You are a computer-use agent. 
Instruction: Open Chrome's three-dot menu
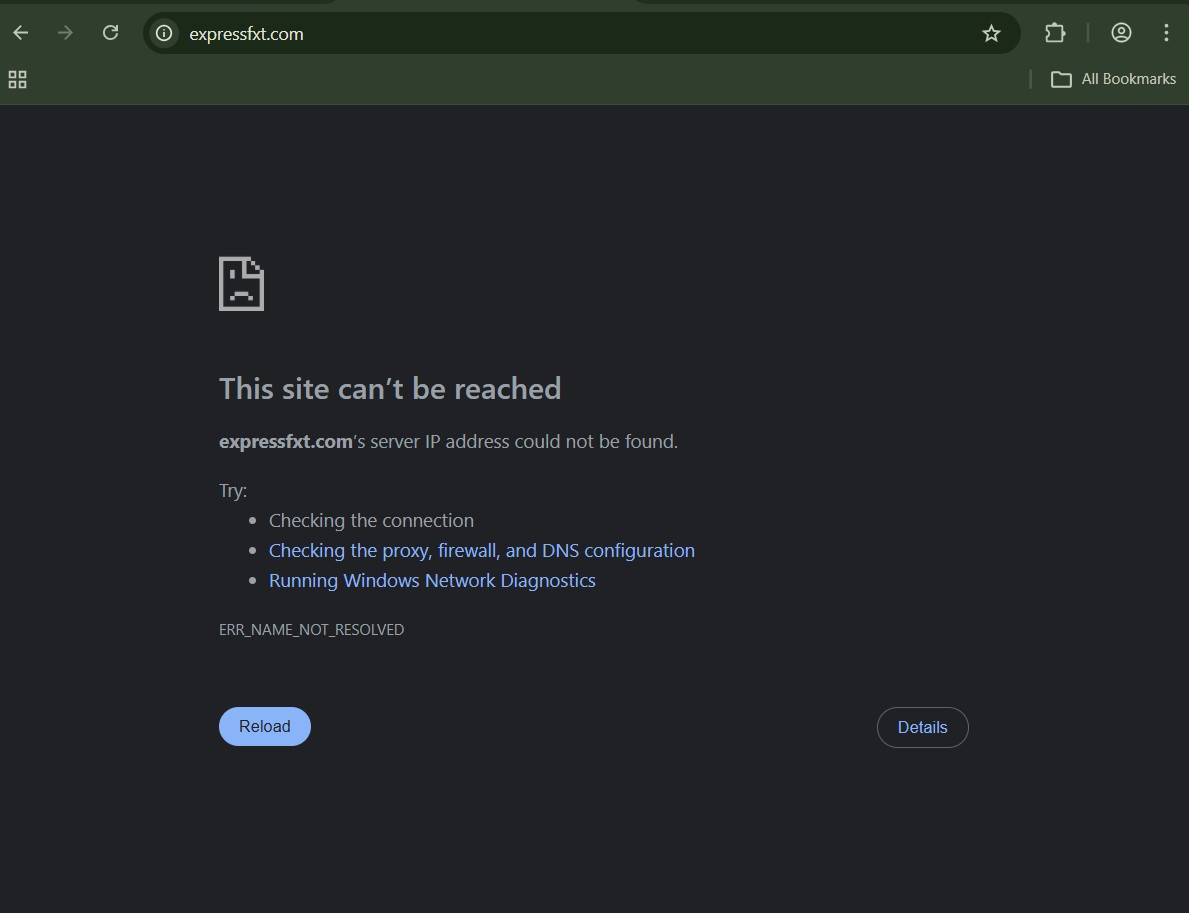[1166, 33]
